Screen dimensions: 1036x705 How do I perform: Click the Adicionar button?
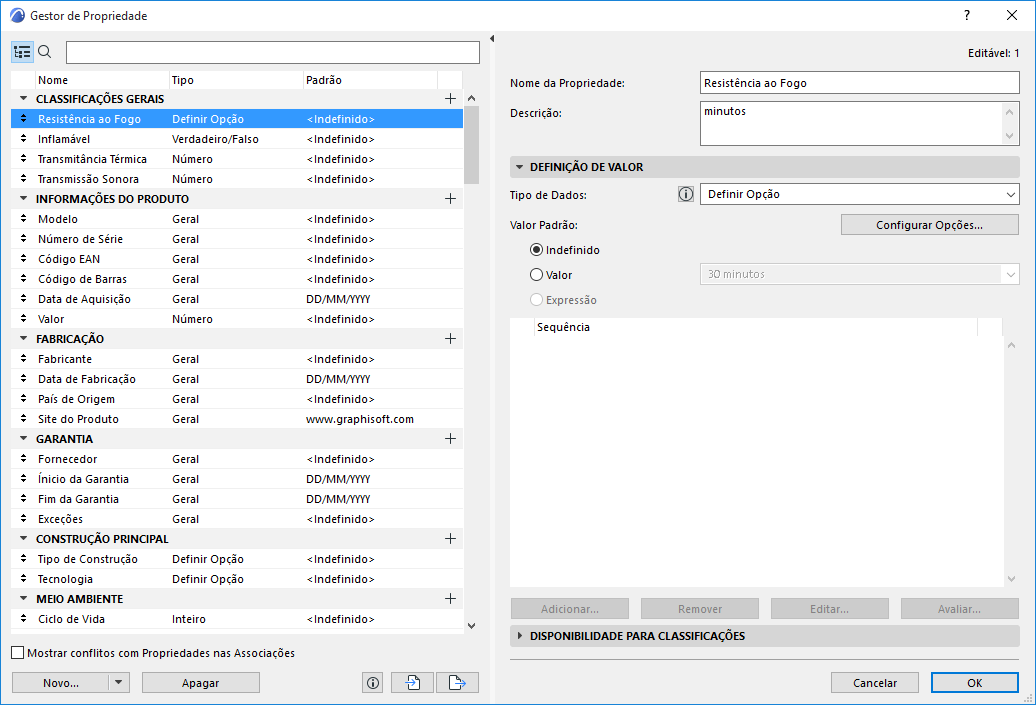coord(570,609)
